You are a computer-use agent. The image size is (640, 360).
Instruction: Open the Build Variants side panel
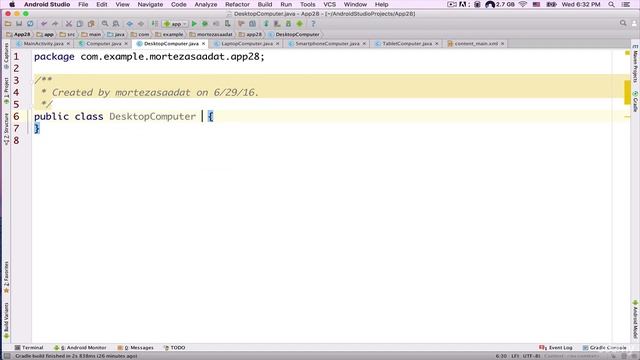click(6, 321)
